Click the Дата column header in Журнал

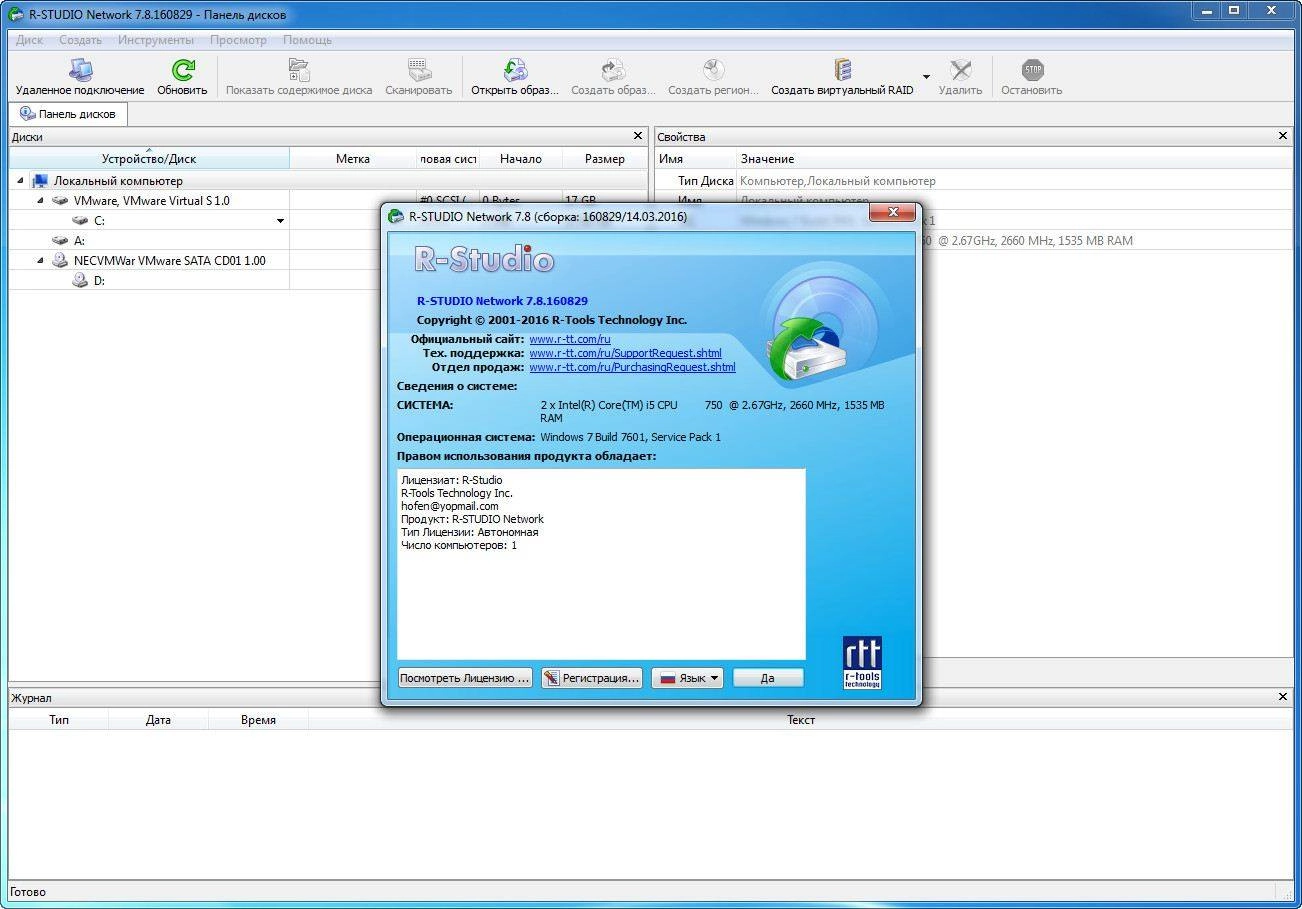coord(158,720)
